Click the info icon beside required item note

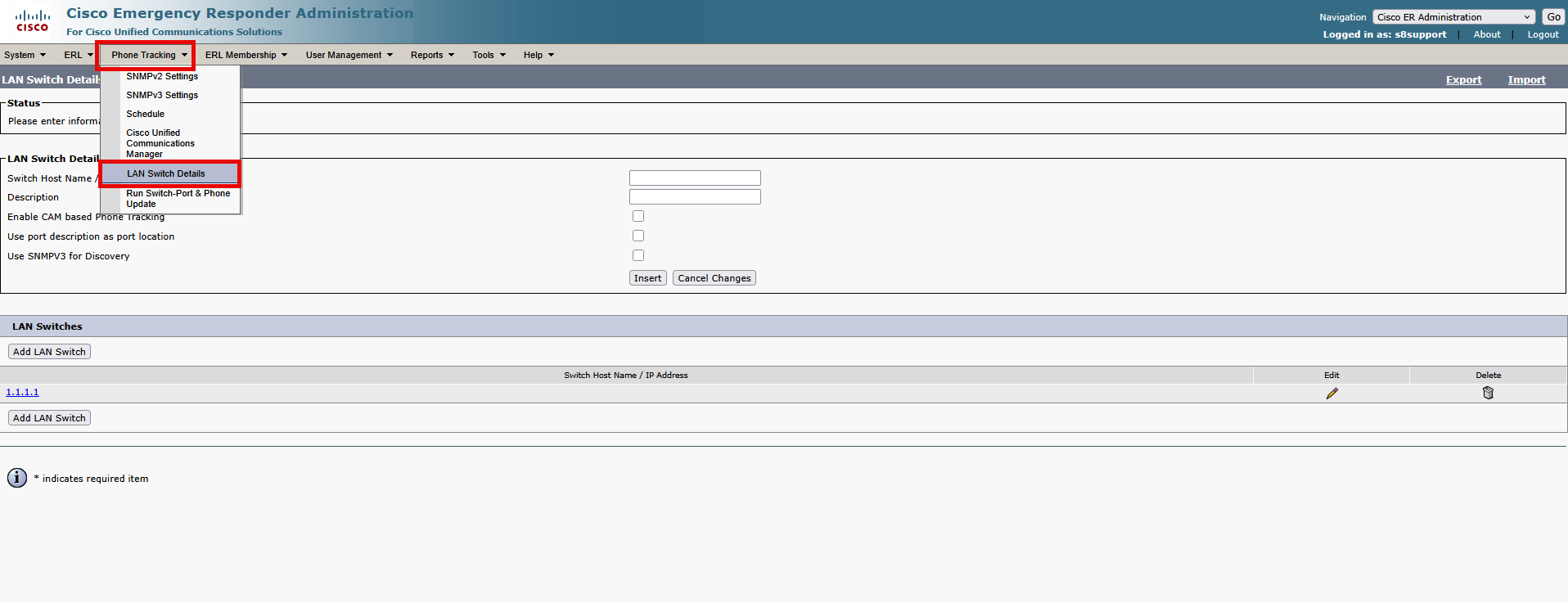[x=17, y=478]
